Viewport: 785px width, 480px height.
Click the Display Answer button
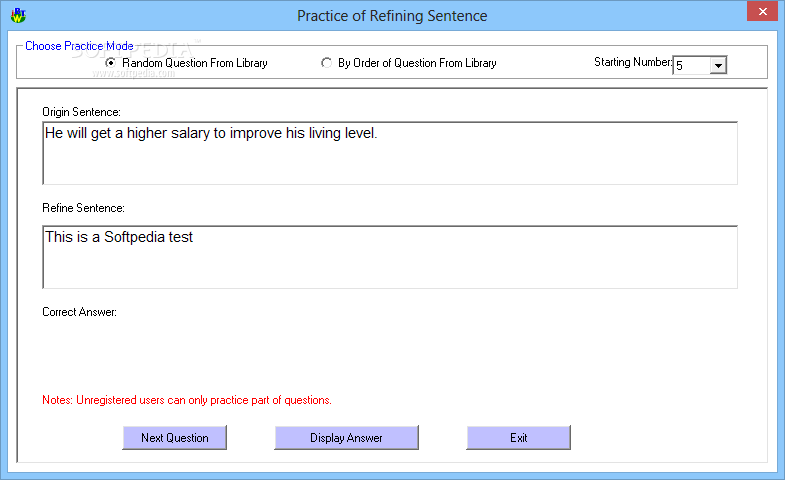(346, 437)
